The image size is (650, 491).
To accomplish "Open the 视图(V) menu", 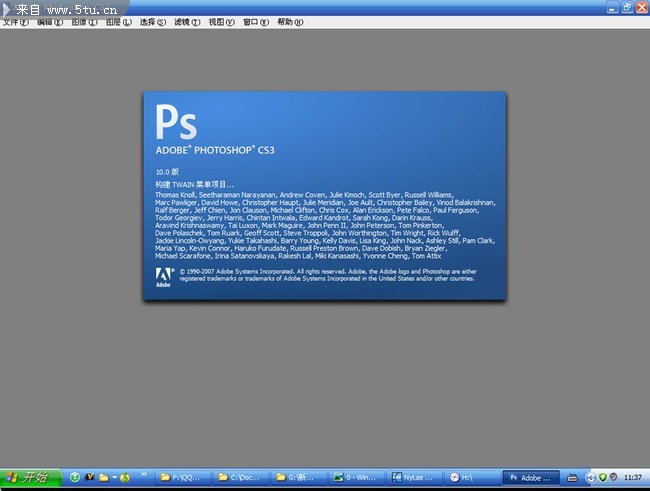I will (x=221, y=22).
